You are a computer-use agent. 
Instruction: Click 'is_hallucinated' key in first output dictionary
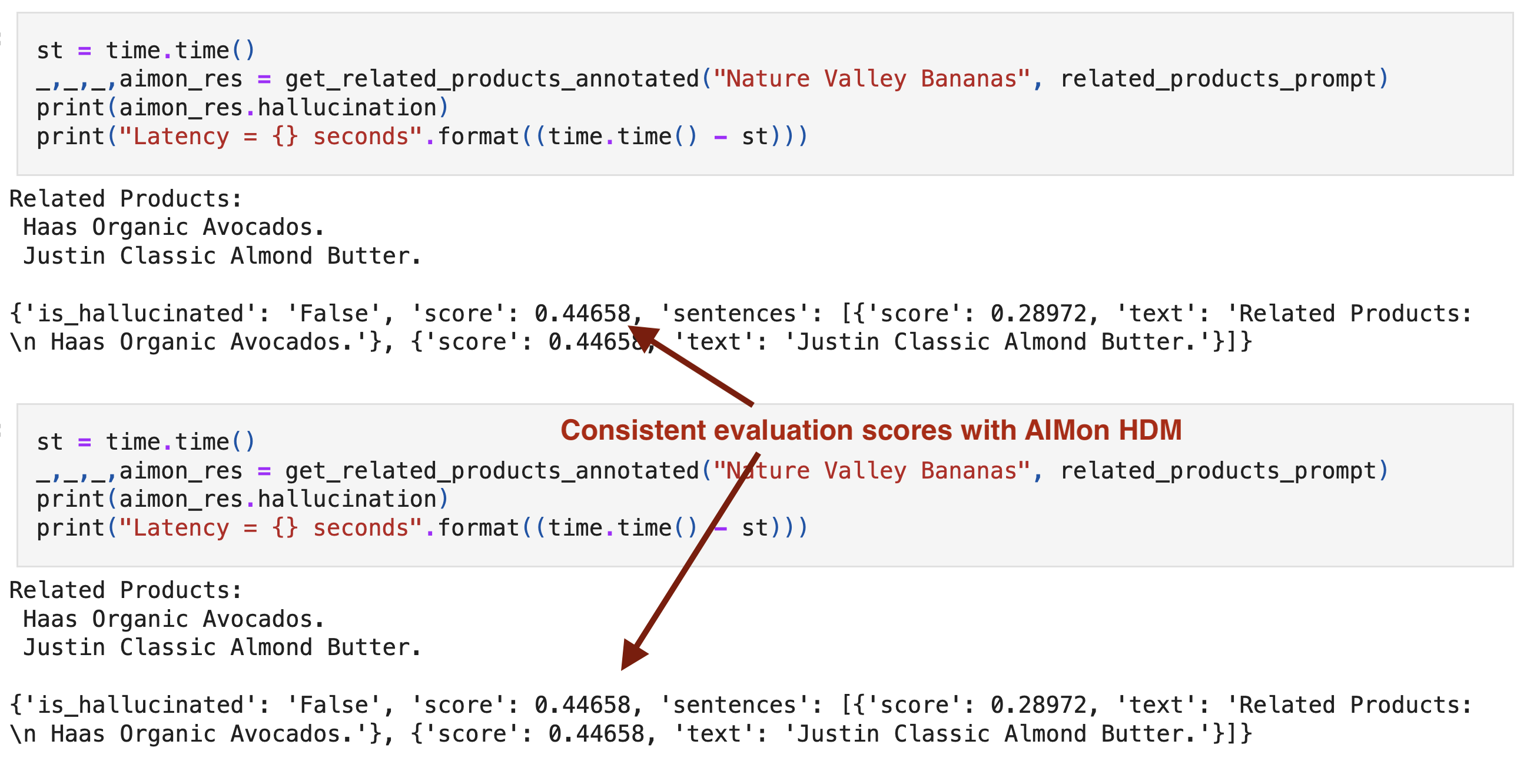pos(140,314)
